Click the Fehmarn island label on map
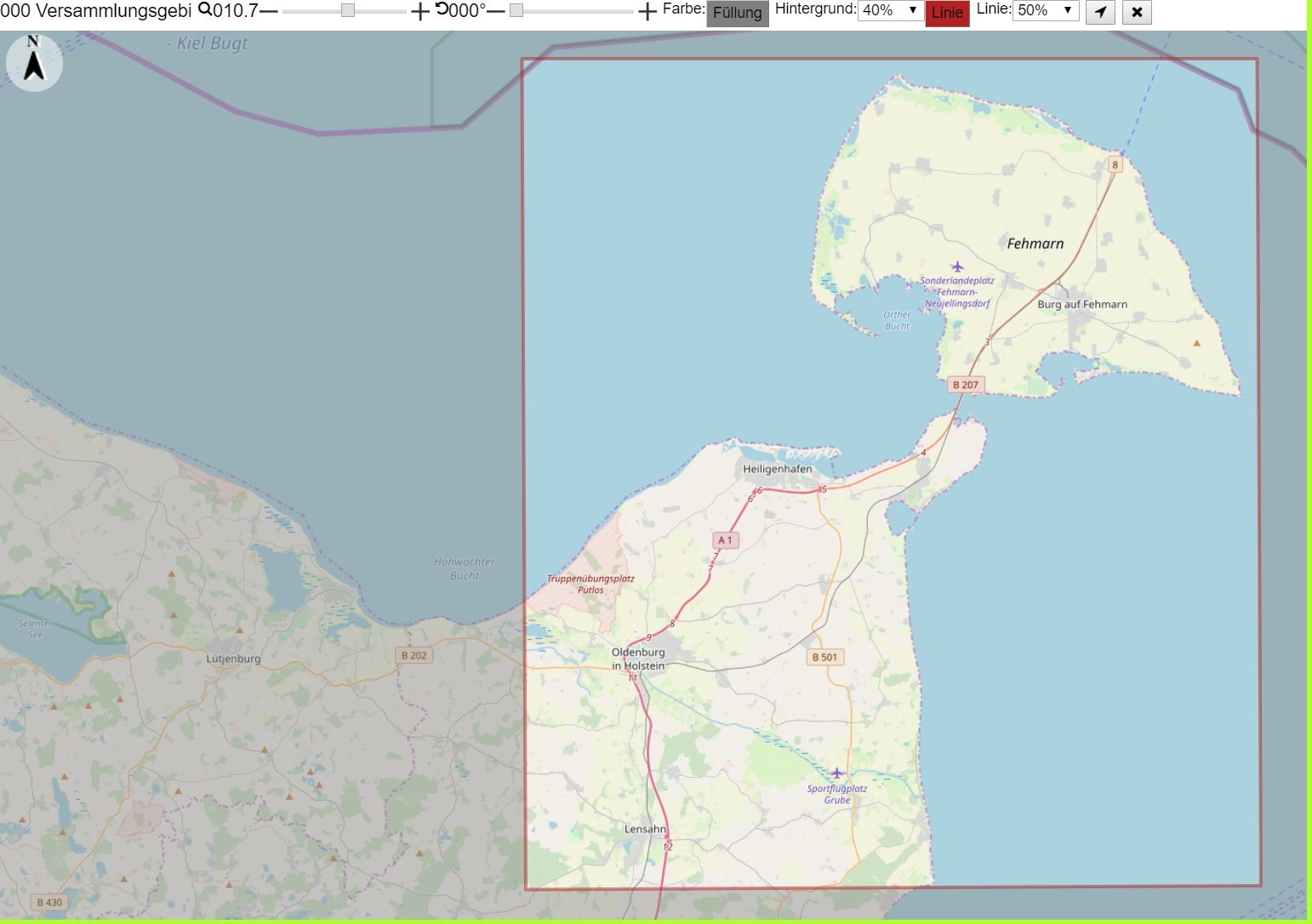 click(x=1035, y=243)
